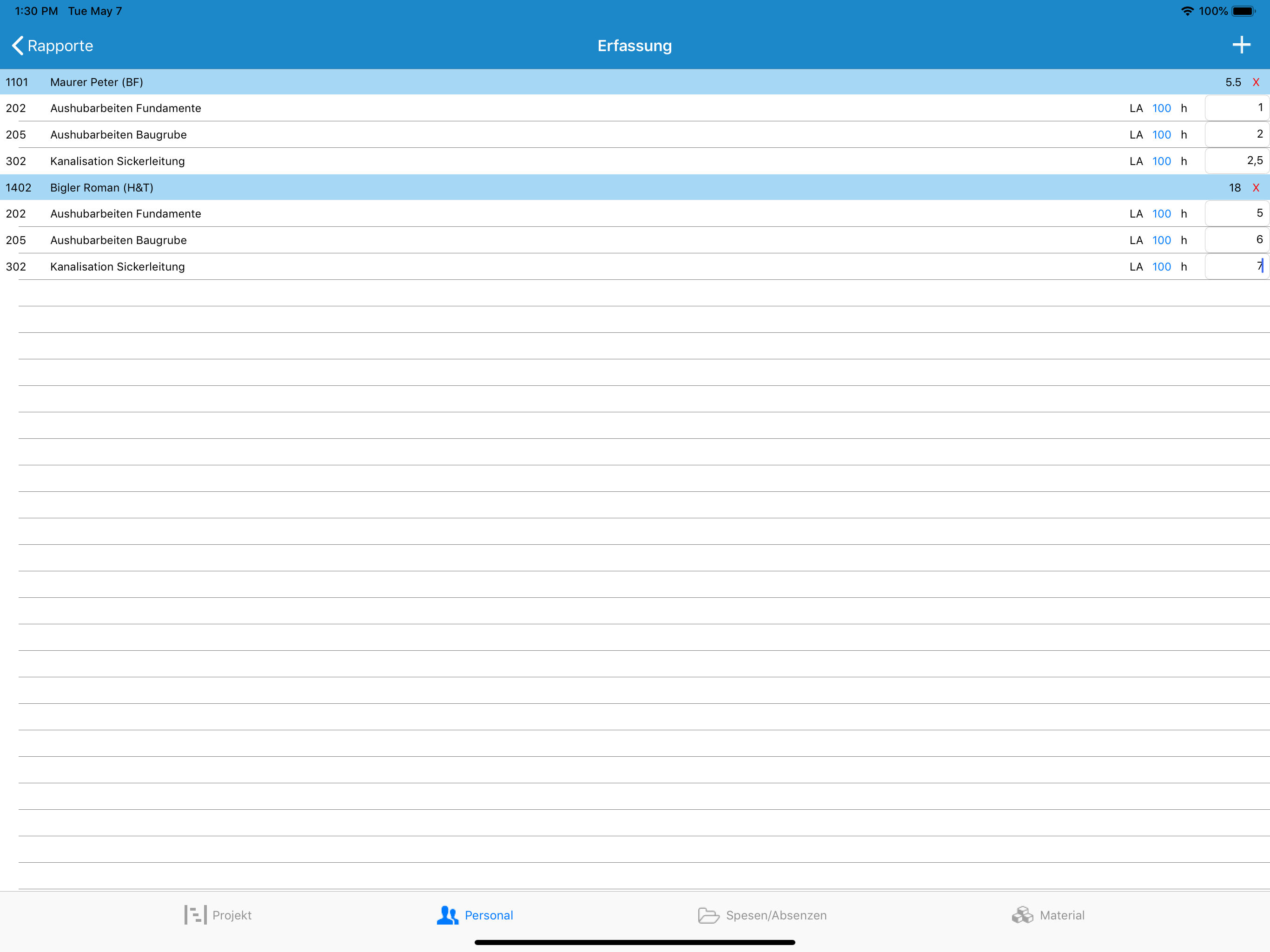Tap the plus icon to add entry
The height and width of the screenshot is (952, 1270).
click(x=1241, y=45)
